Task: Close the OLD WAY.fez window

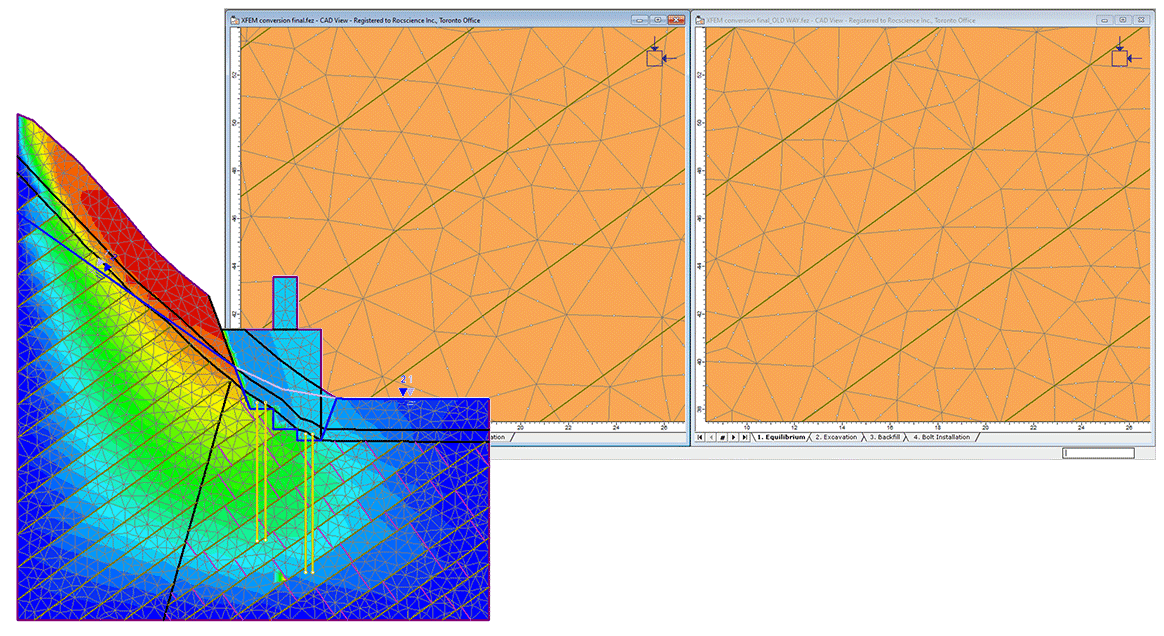Action: tap(1141, 20)
